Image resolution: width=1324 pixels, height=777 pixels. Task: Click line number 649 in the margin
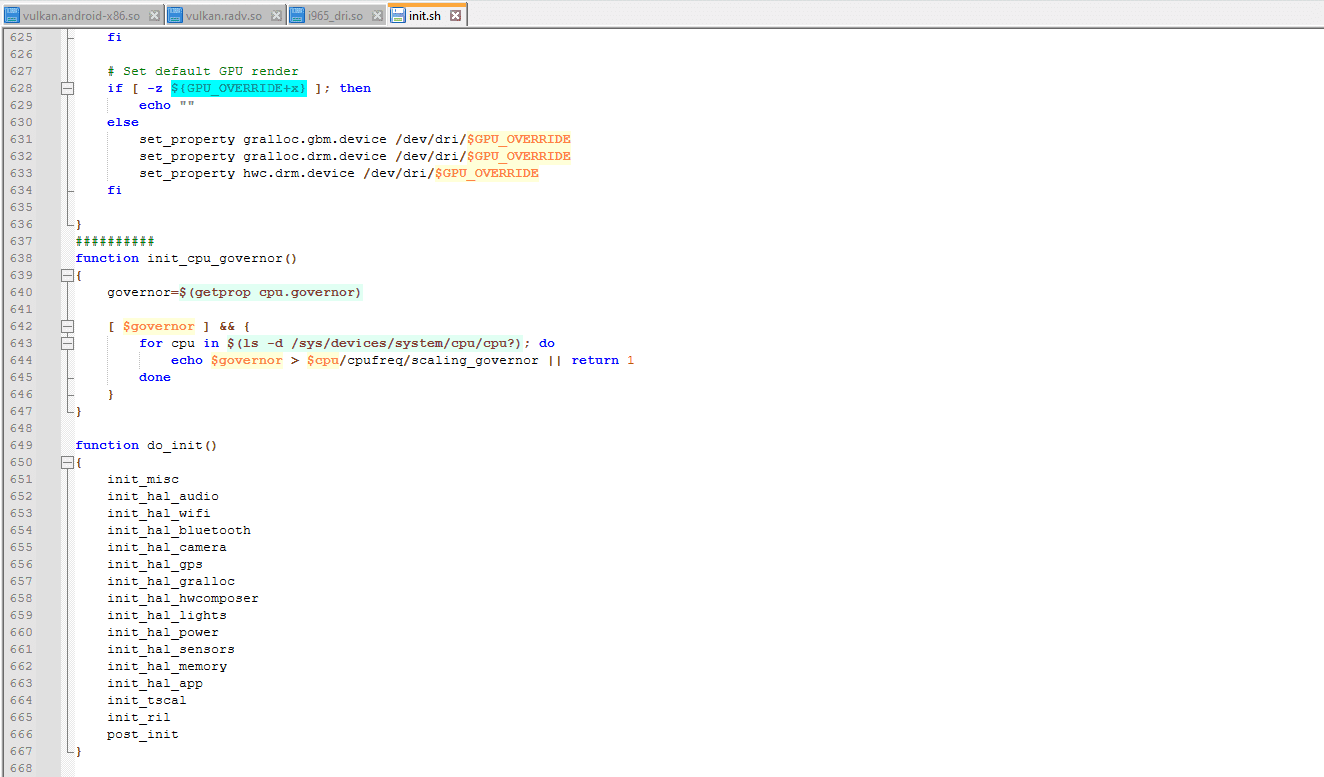point(21,445)
